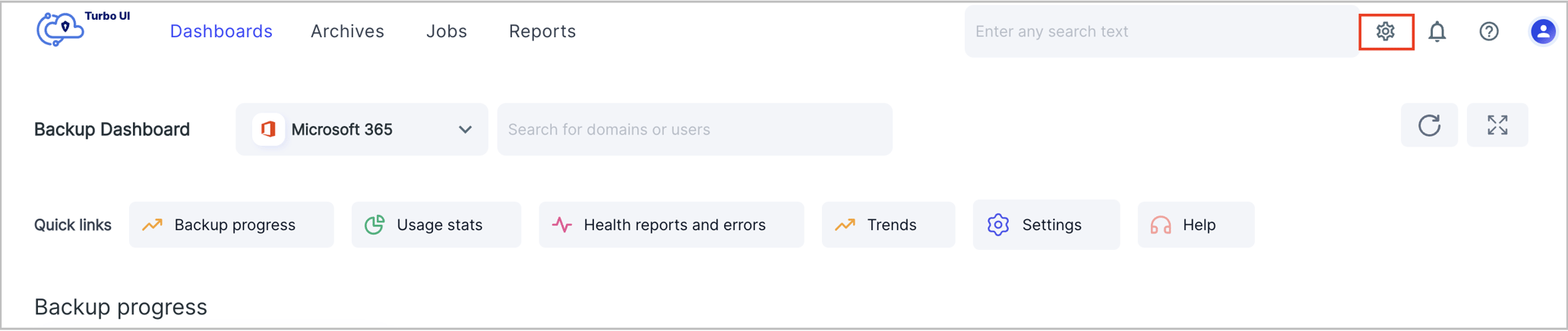
Task: Refresh the Backup Dashboard
Action: point(1429,125)
